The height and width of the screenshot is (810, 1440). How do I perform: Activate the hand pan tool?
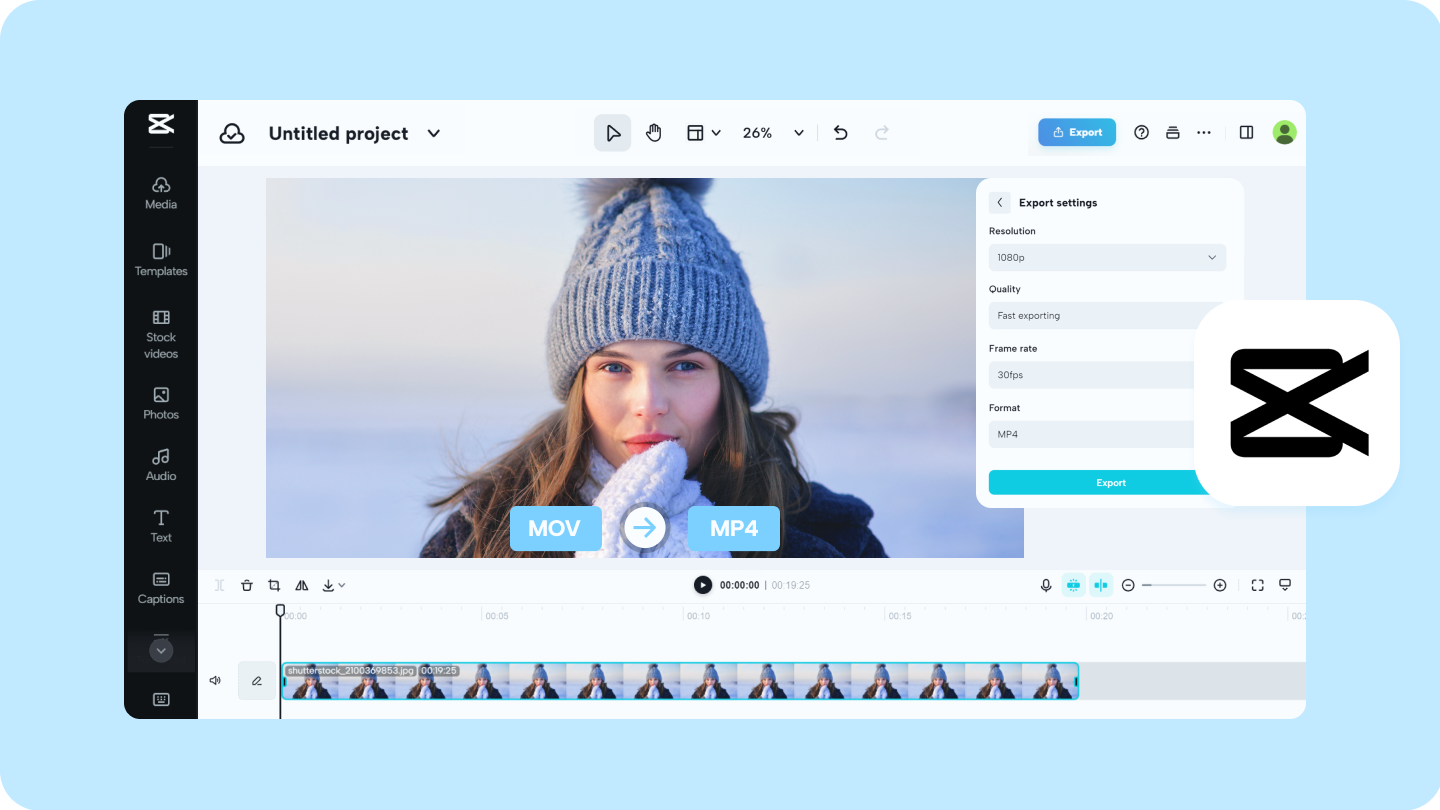tap(654, 132)
